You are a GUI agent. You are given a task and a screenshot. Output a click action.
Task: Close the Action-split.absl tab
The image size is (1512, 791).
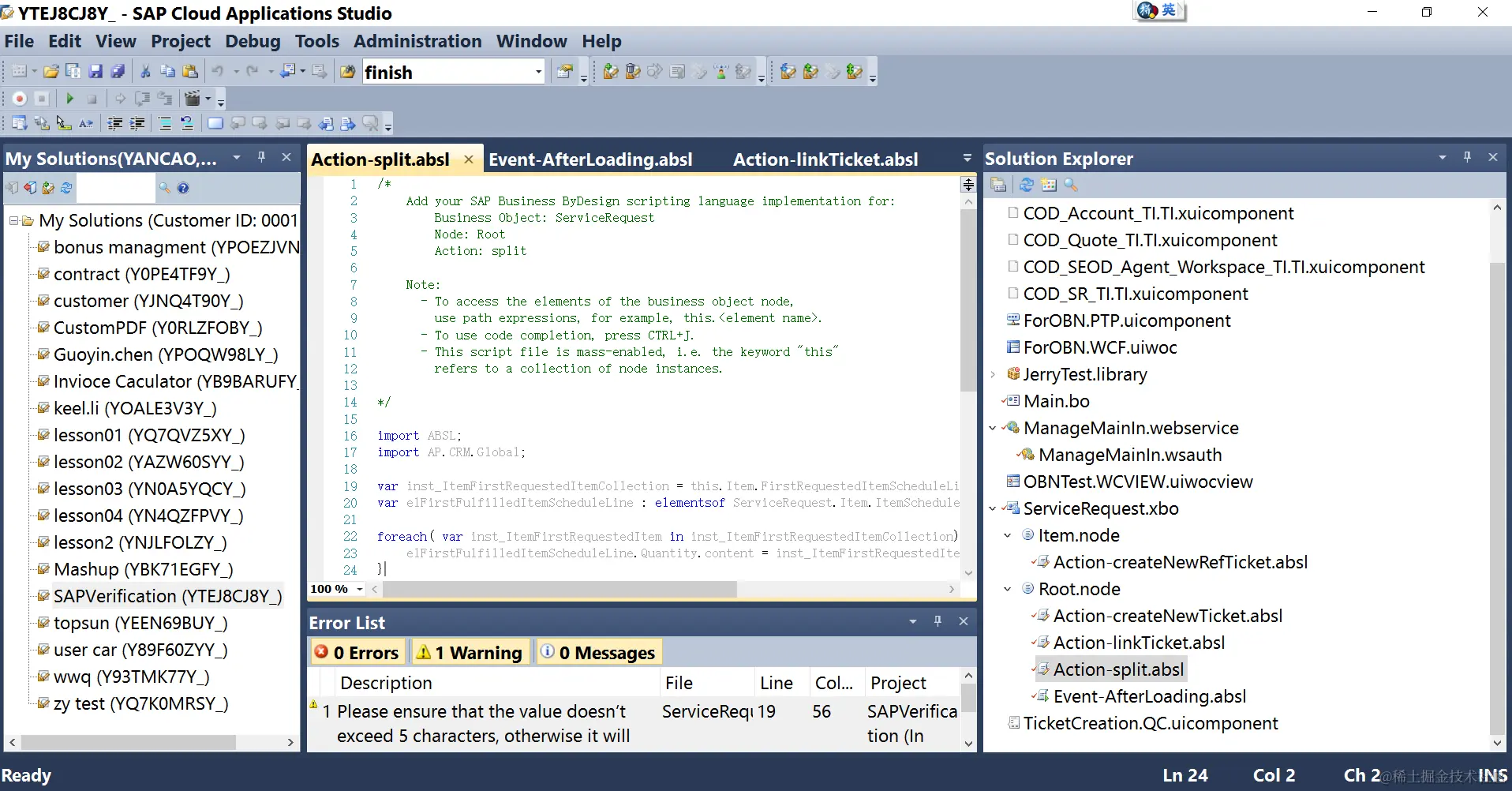[469, 159]
